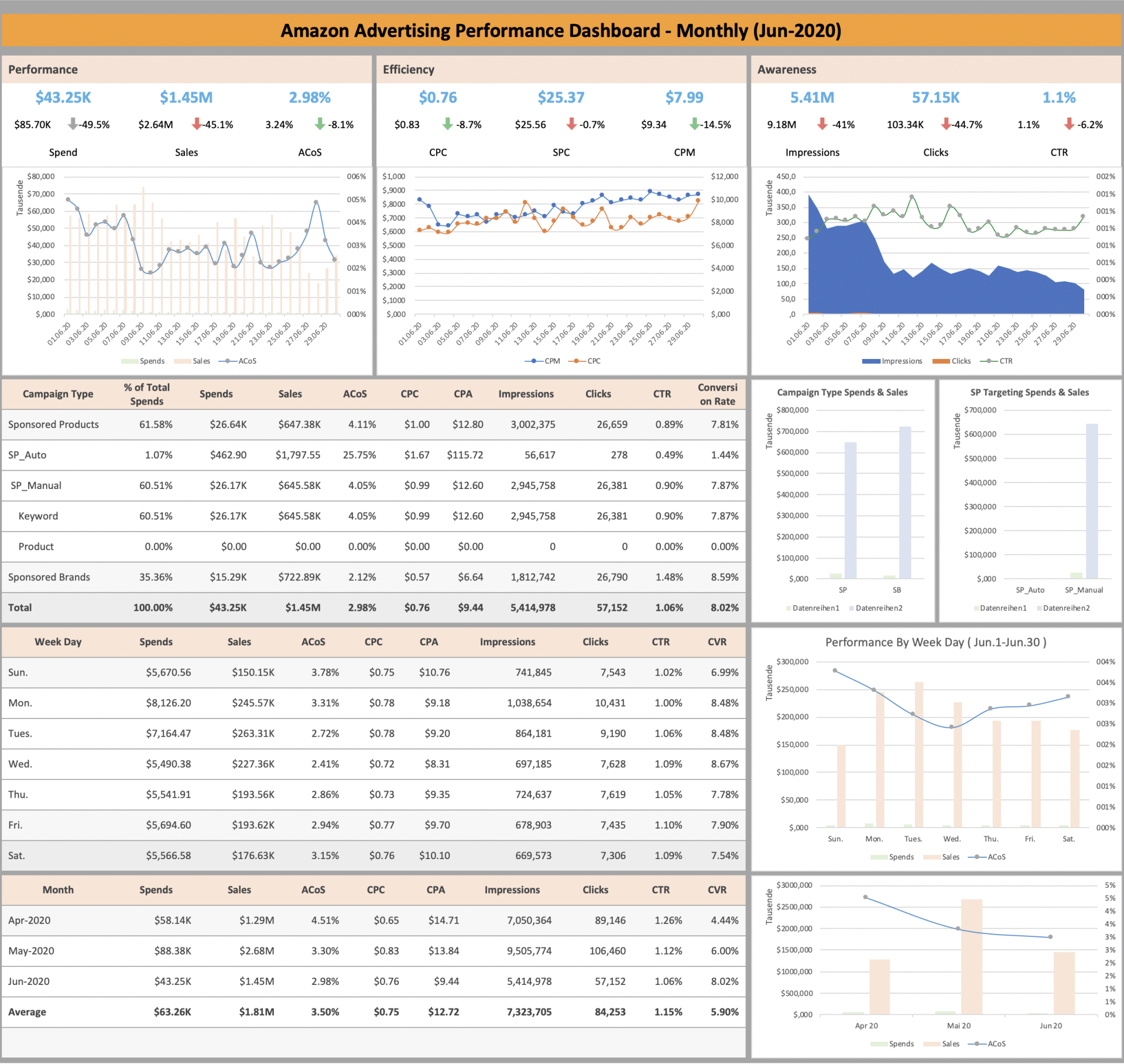
Task: Select the Performance section header
Action: pyautogui.click(x=187, y=70)
